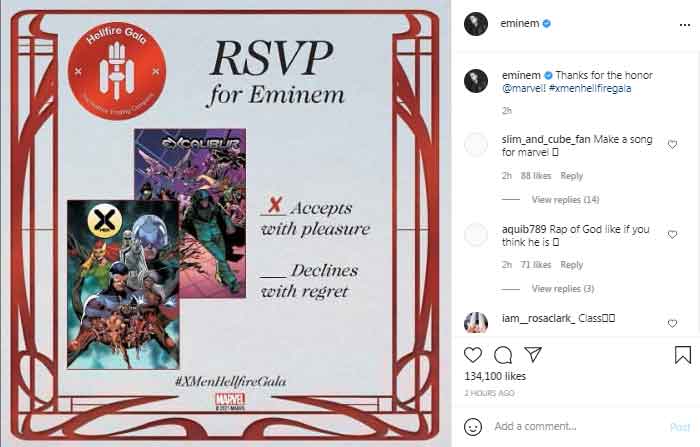View the 134,100 likes list
Viewport: 700px width, 447px height.
tap(495, 376)
